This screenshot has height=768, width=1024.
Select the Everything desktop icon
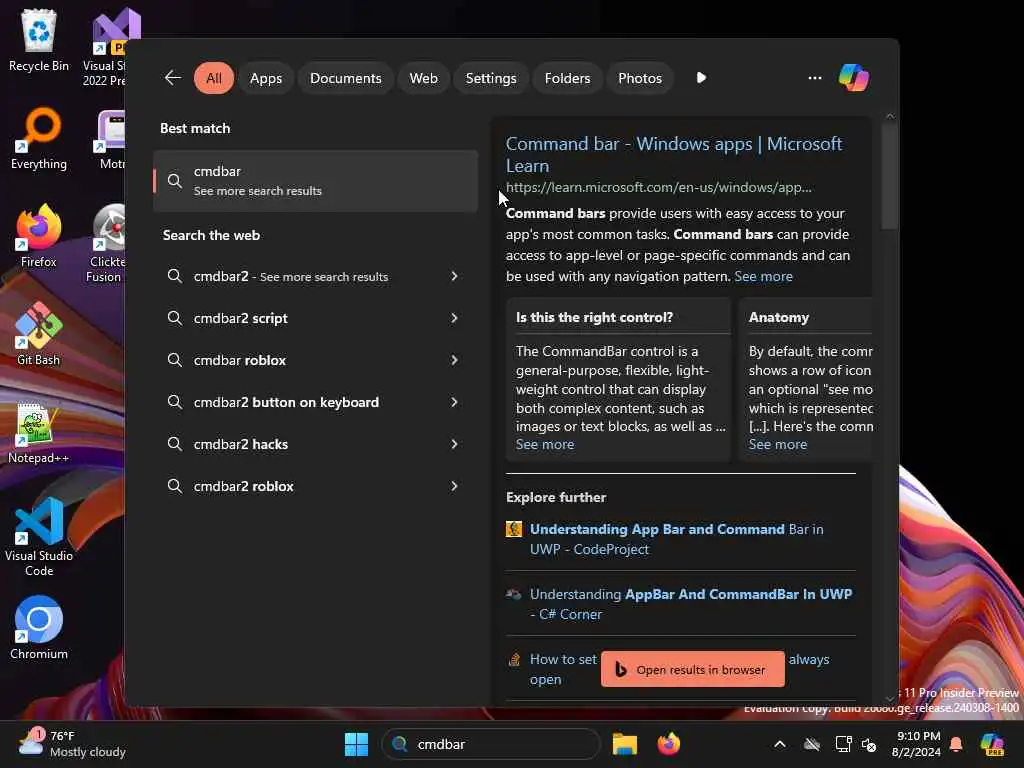coord(39,138)
